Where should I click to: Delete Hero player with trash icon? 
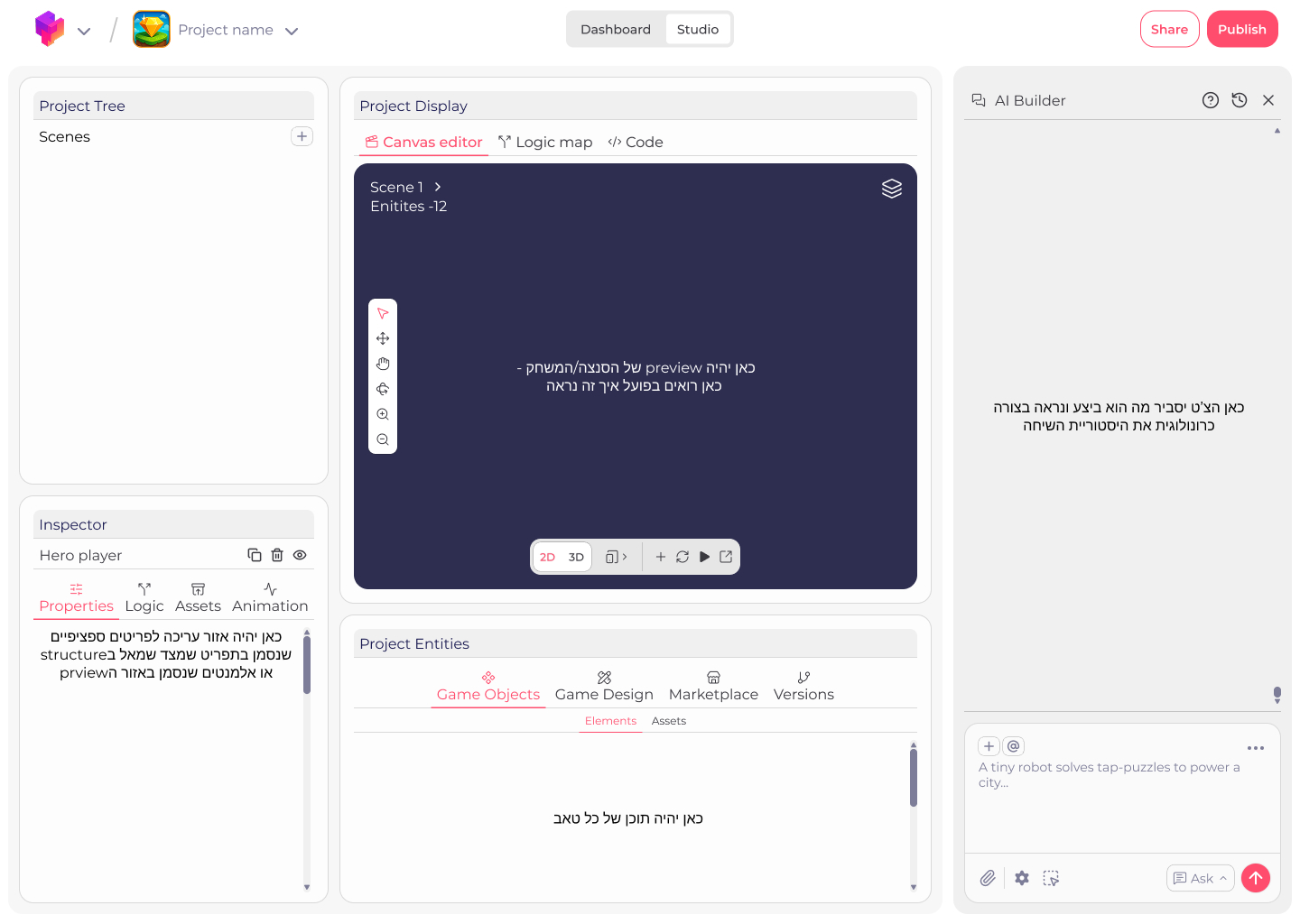(x=277, y=555)
